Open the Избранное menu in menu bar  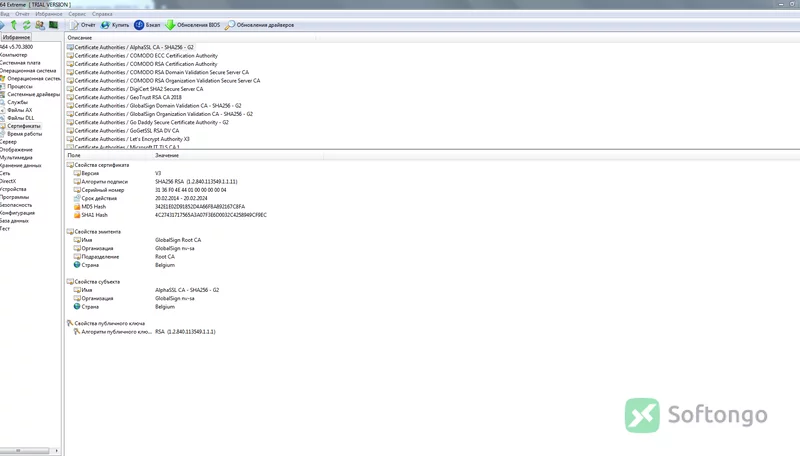pyautogui.click(x=48, y=14)
